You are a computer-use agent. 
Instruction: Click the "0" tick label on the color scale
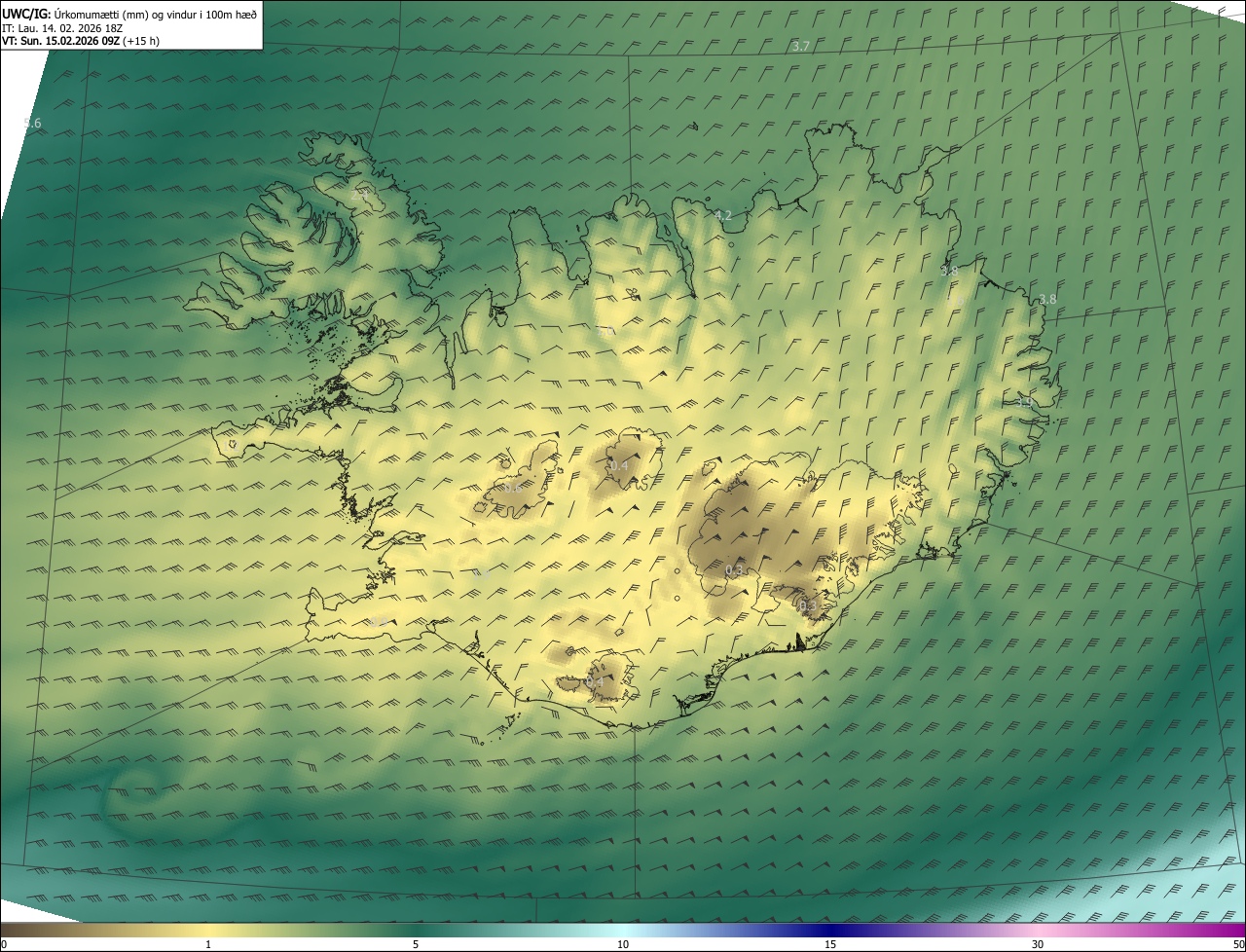click(x=3, y=944)
